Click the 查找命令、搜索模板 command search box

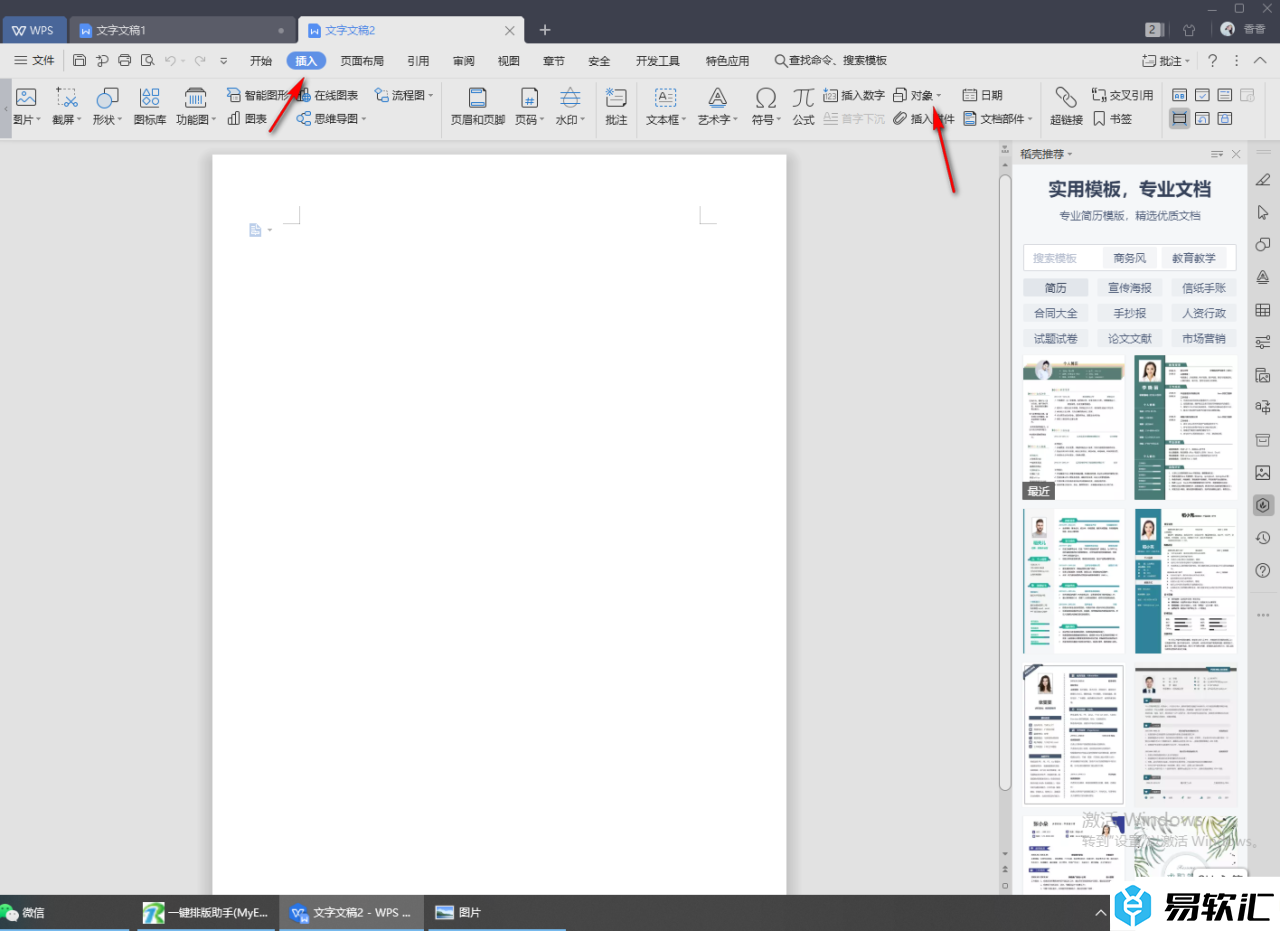tap(831, 61)
